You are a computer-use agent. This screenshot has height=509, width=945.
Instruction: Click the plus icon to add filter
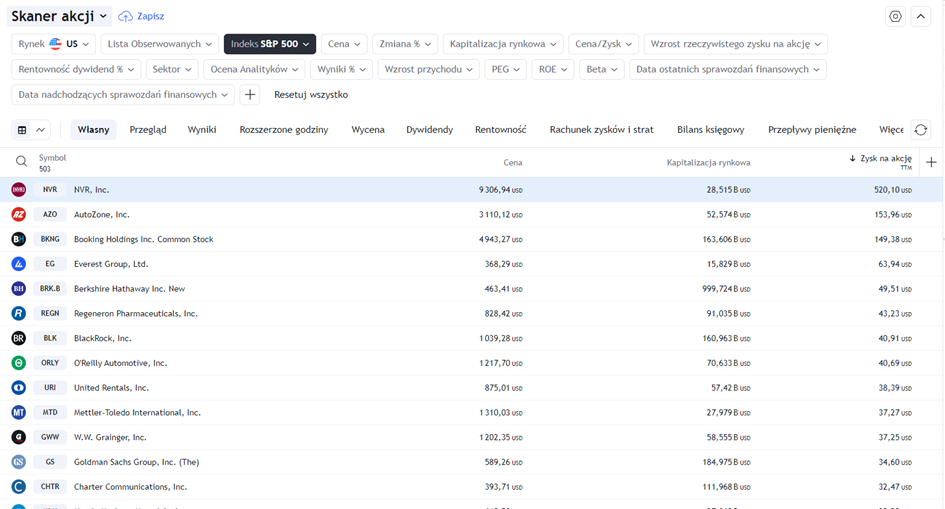(x=251, y=95)
